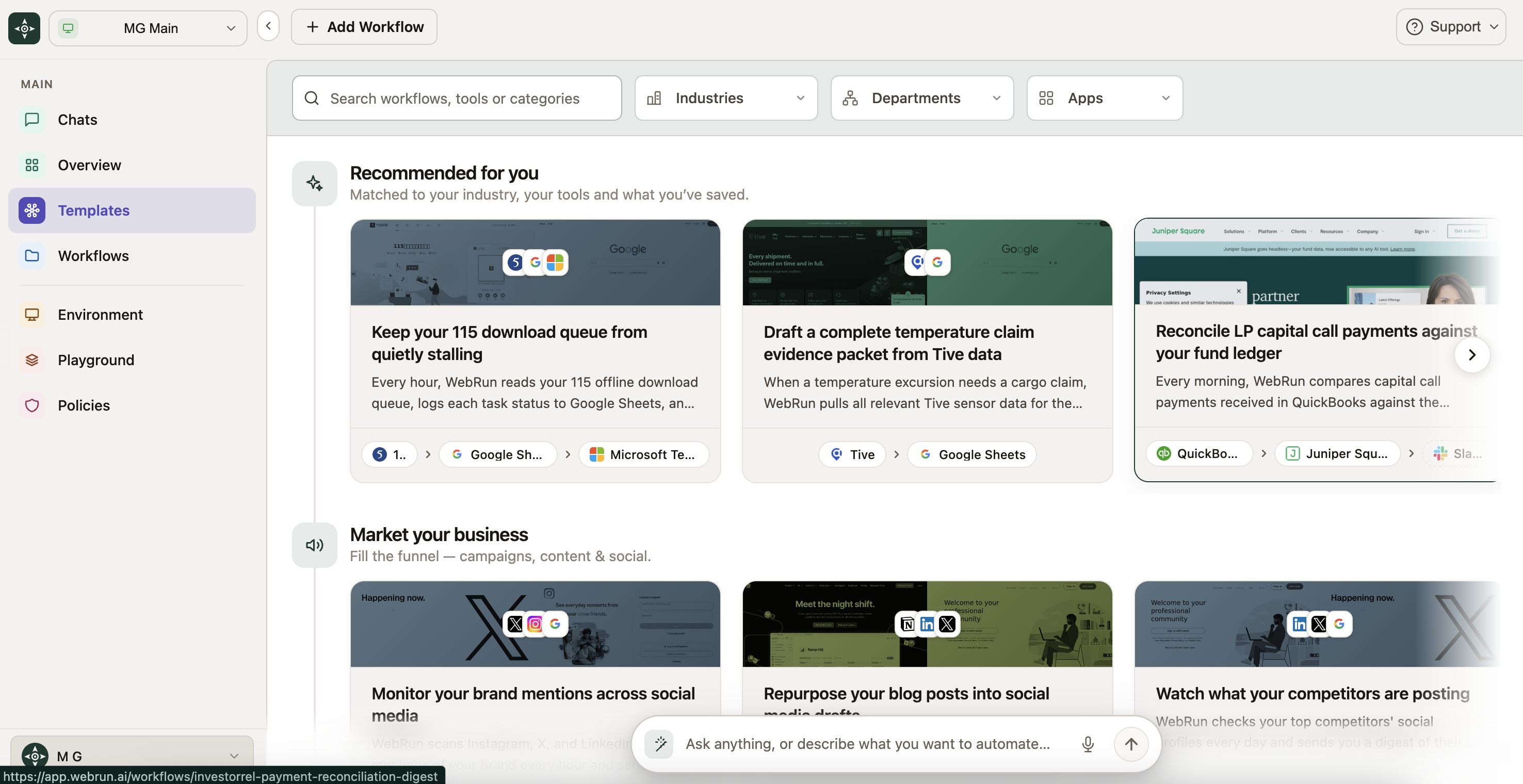
Task: Click the sparkle icon beside Recommended for you
Action: point(315,183)
